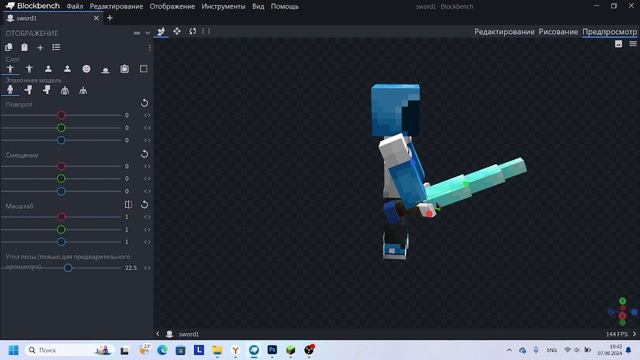Select the head display slot
The width and height of the screenshot is (640, 360).
86,69
